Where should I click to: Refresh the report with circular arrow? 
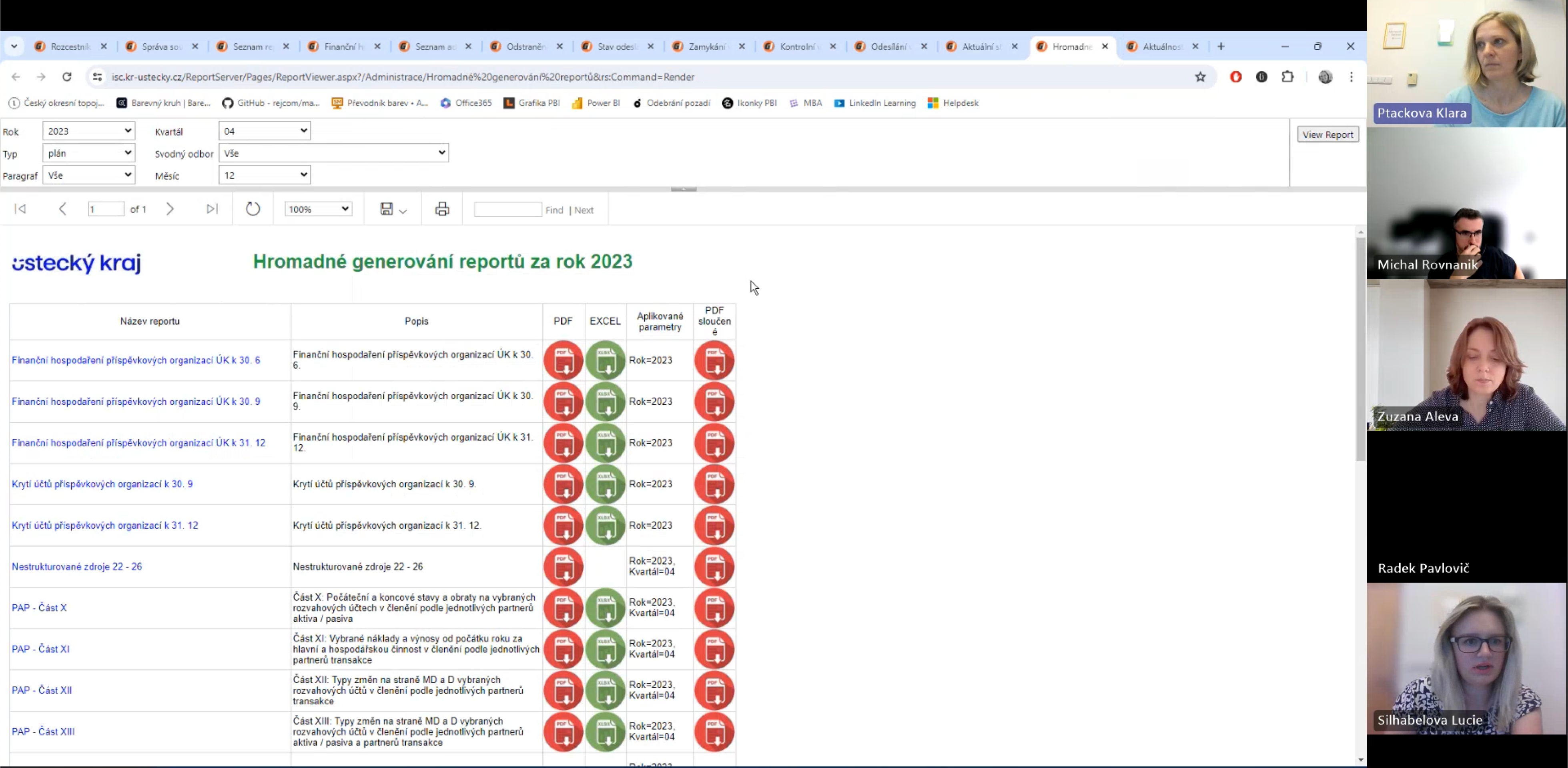click(253, 209)
